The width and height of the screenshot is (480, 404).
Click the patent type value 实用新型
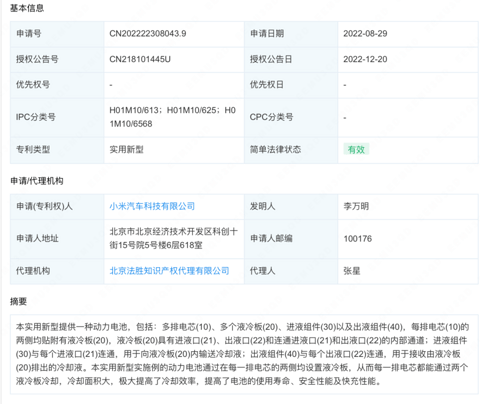(x=126, y=150)
